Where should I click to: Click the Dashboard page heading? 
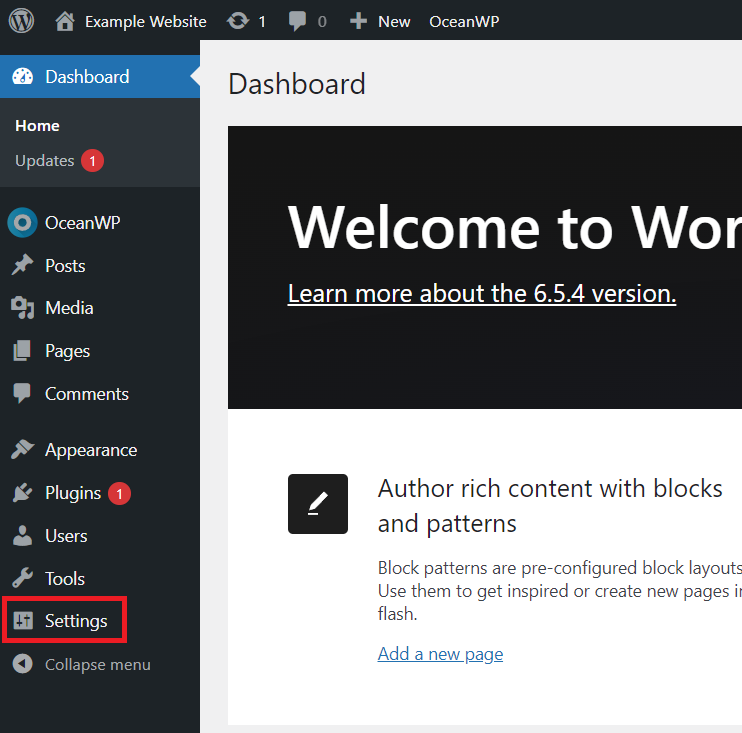point(297,84)
